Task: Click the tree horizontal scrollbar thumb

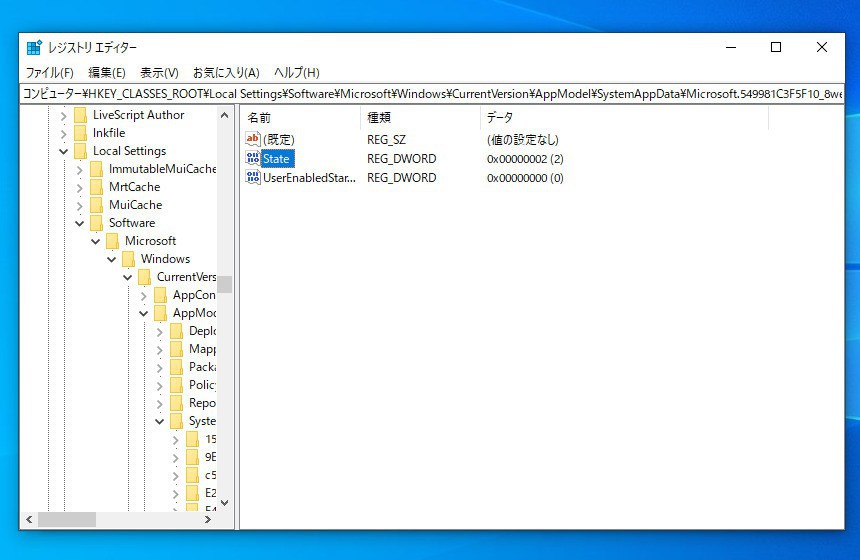Action: (x=67, y=519)
